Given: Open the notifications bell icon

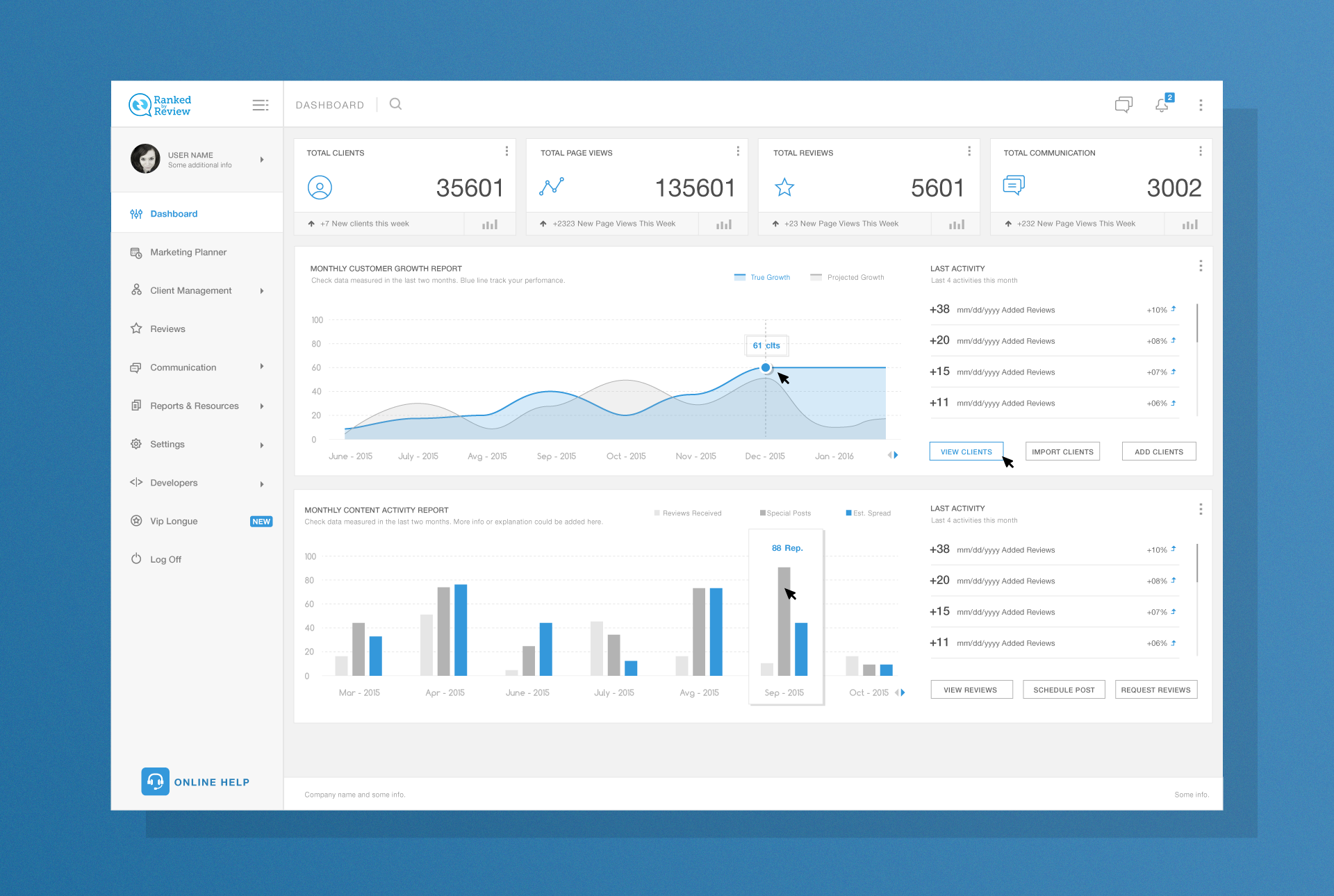Looking at the screenshot, I should point(1162,105).
